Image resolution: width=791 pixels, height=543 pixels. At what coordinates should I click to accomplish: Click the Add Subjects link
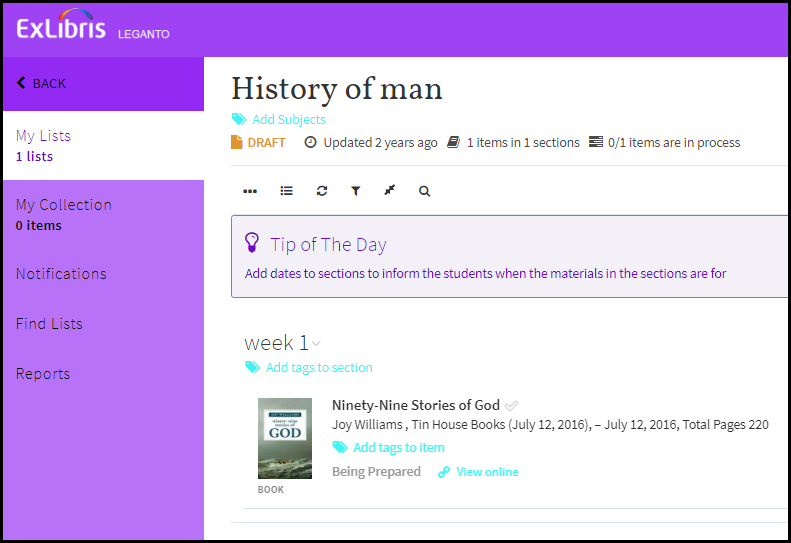[288, 120]
